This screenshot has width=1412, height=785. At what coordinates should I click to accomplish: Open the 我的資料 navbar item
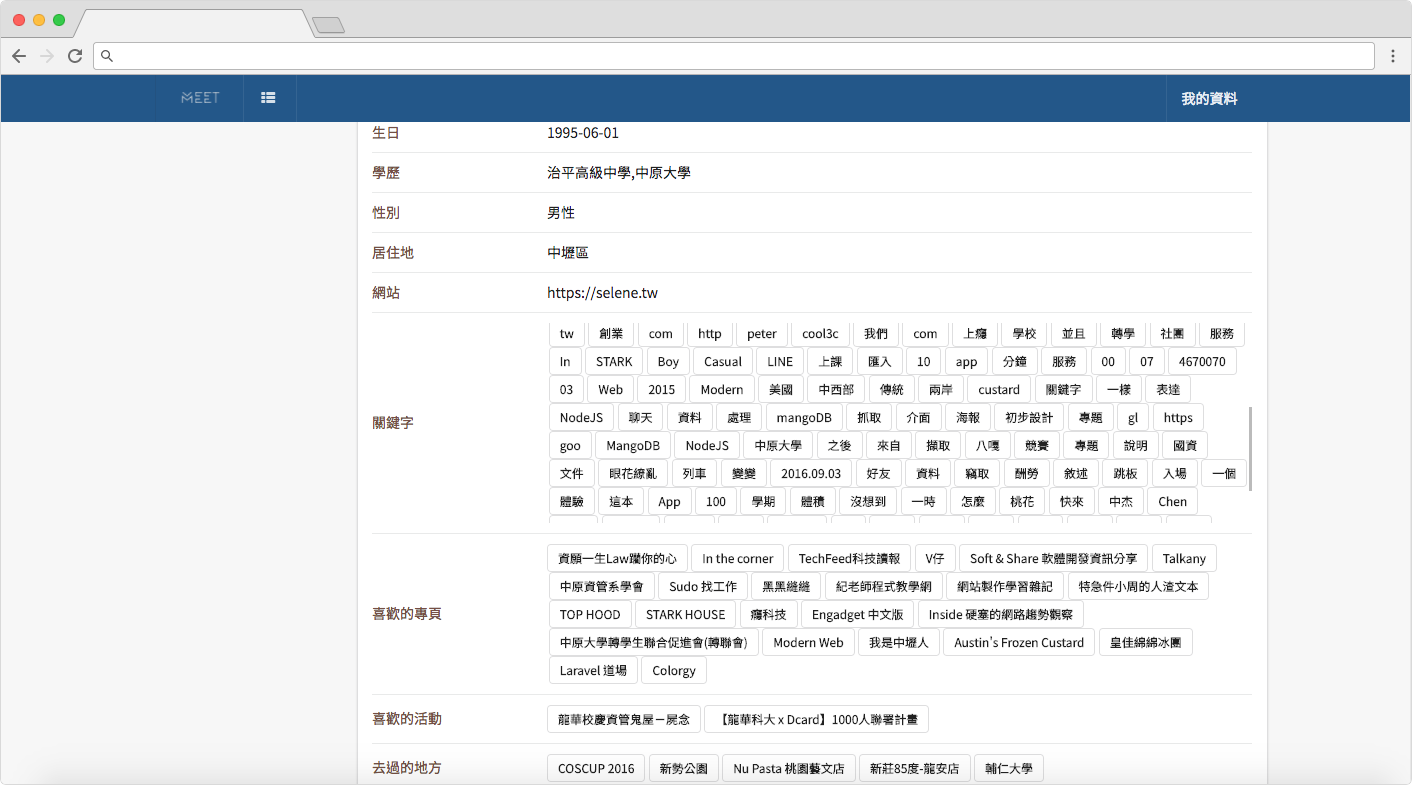(1209, 99)
